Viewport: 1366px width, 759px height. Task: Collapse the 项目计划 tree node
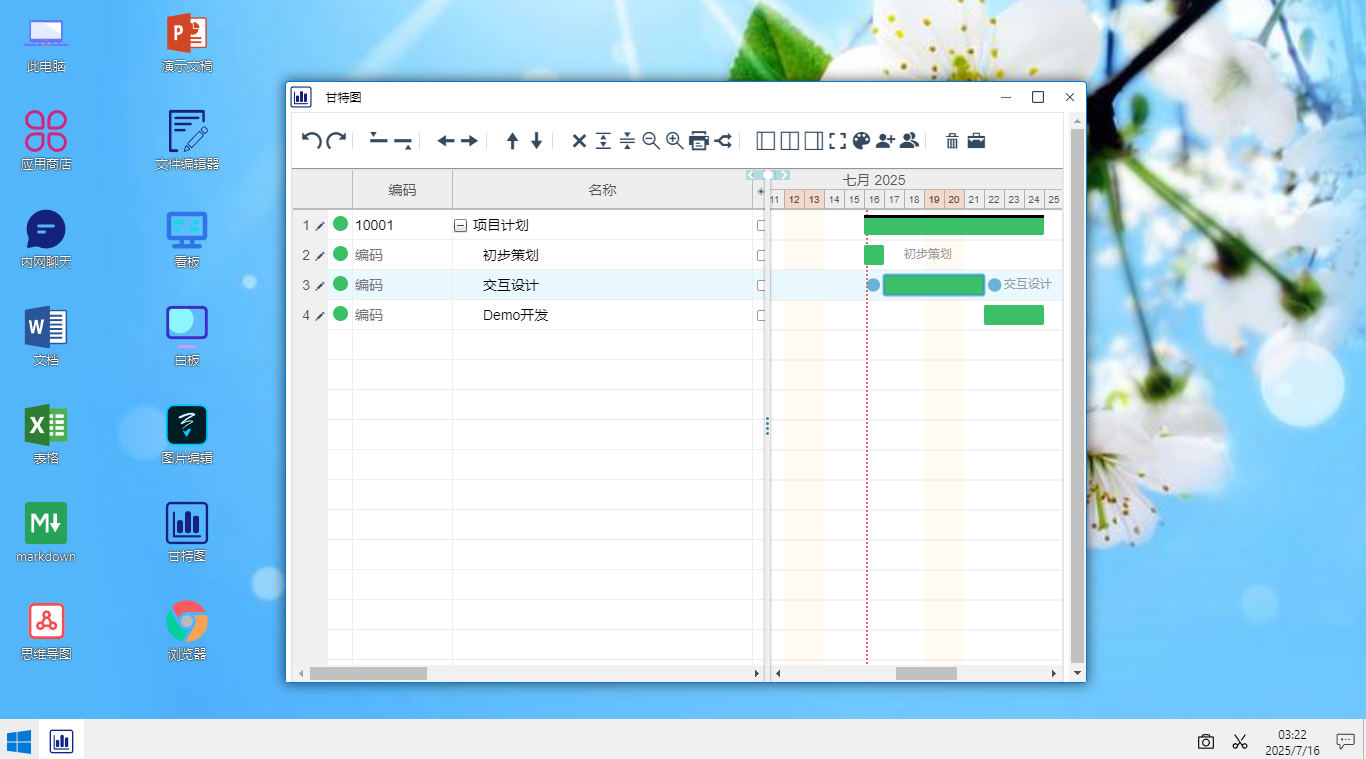pos(460,226)
